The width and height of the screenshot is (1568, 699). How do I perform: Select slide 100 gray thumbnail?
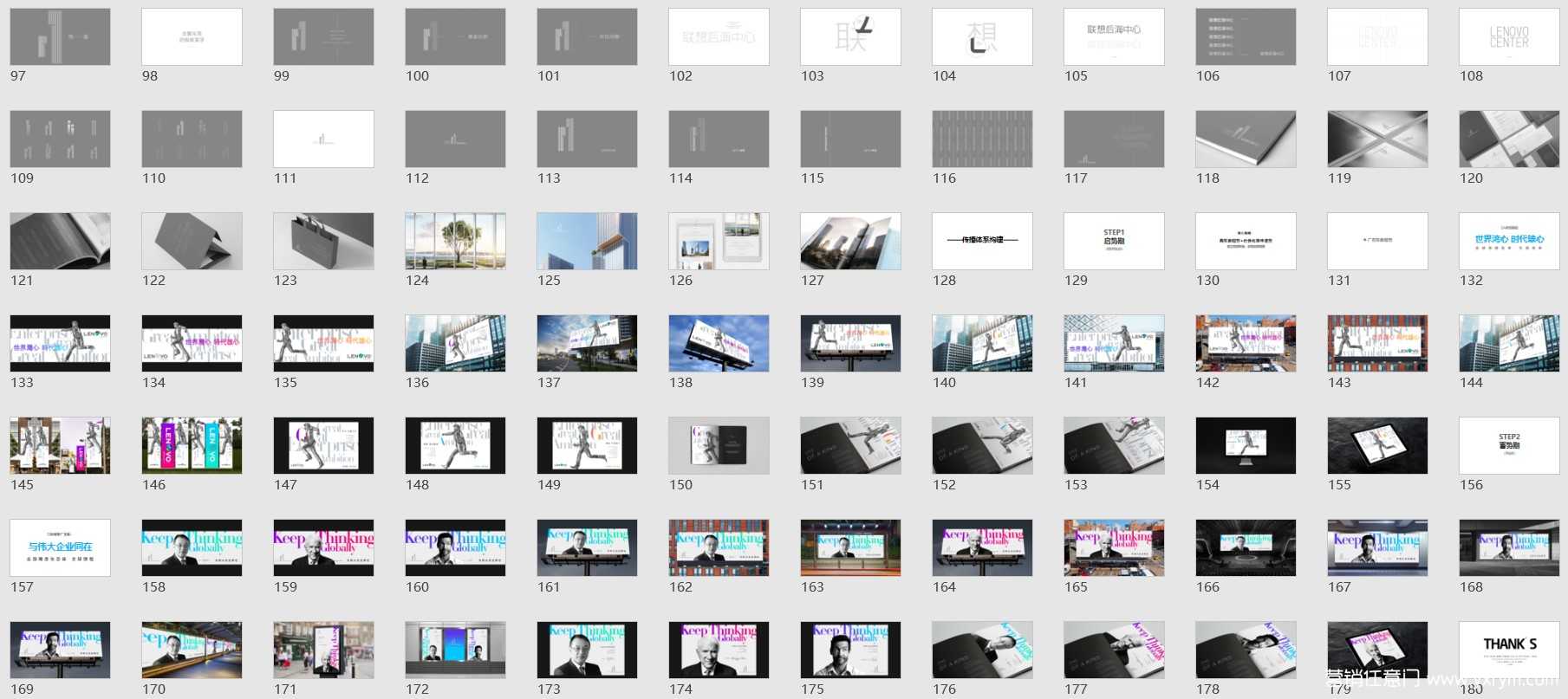[455, 37]
